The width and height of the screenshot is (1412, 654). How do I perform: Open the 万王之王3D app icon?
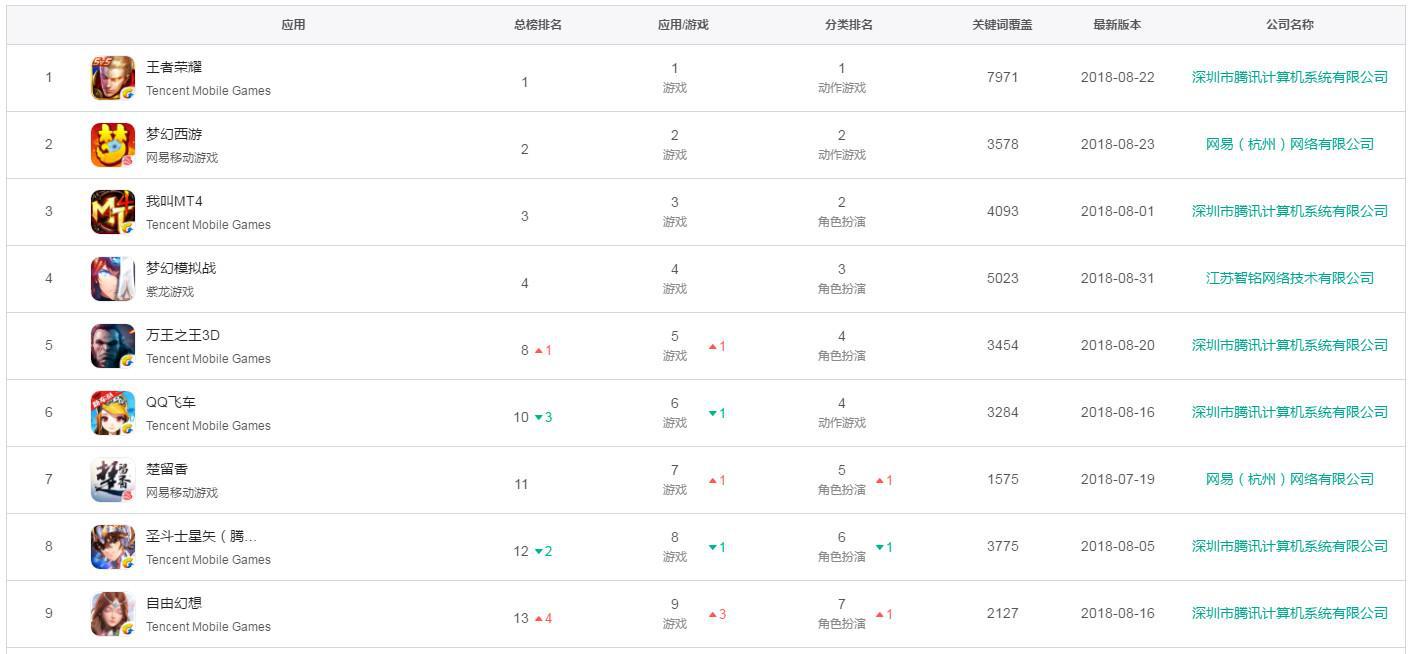coord(113,346)
